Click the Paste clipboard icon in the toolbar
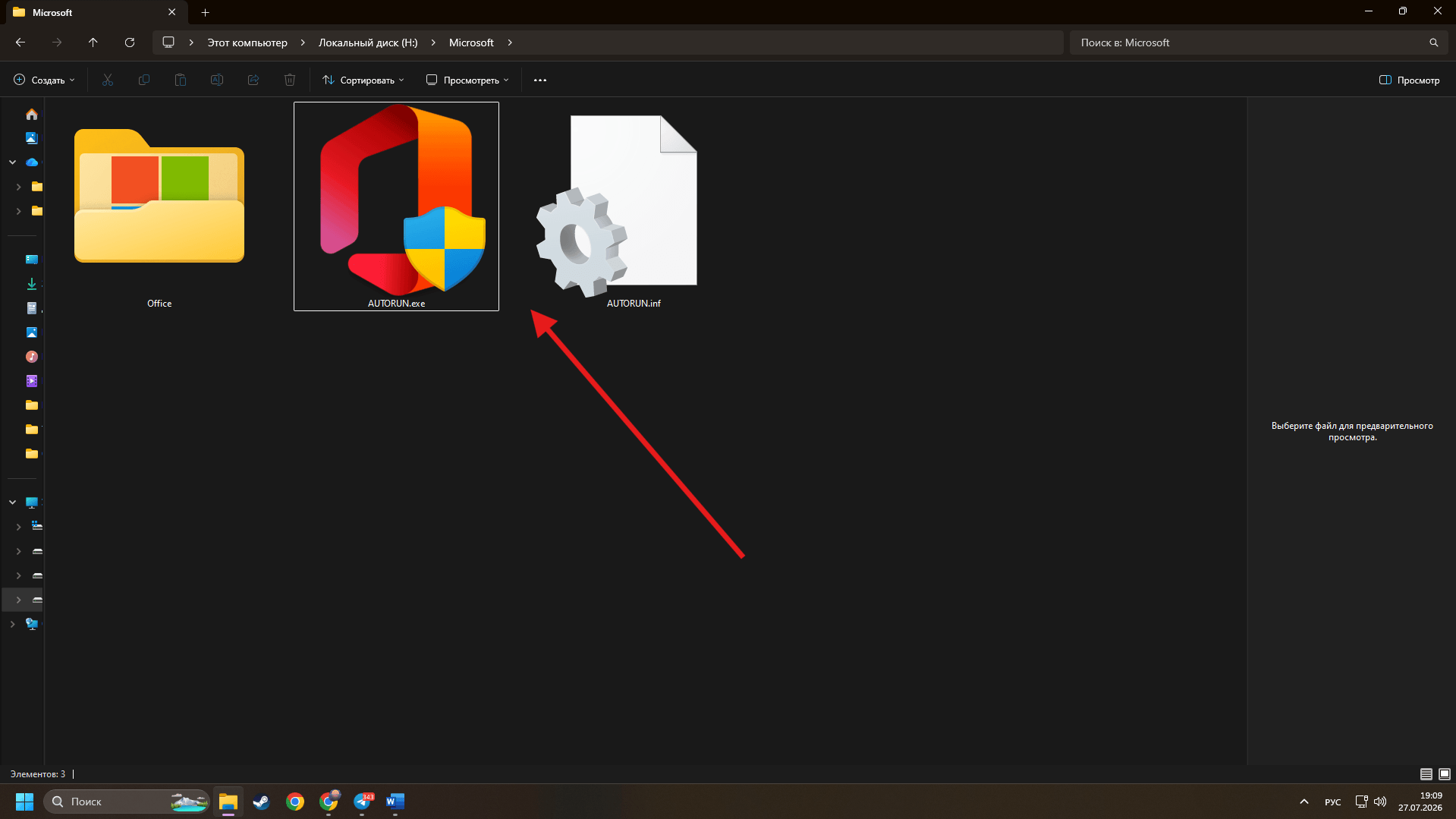1456x819 pixels. [x=181, y=80]
